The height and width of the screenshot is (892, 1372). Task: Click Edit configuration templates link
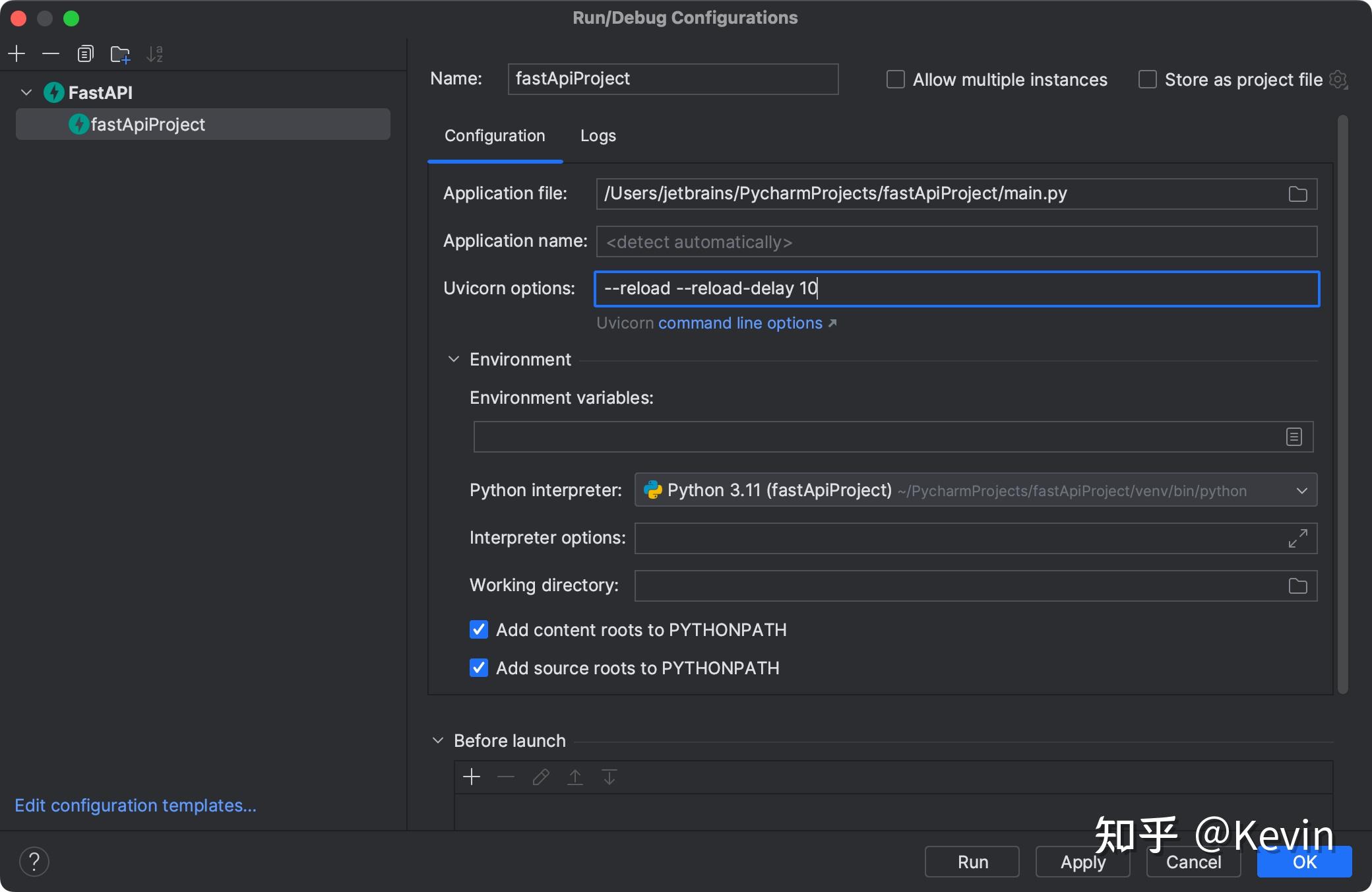point(135,806)
